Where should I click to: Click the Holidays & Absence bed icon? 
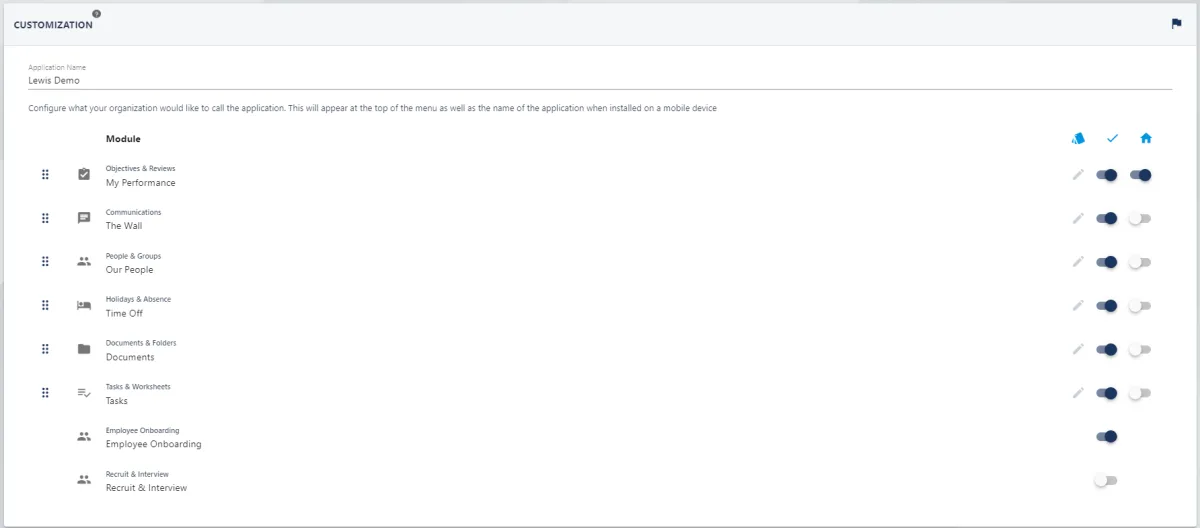pyautogui.click(x=84, y=306)
